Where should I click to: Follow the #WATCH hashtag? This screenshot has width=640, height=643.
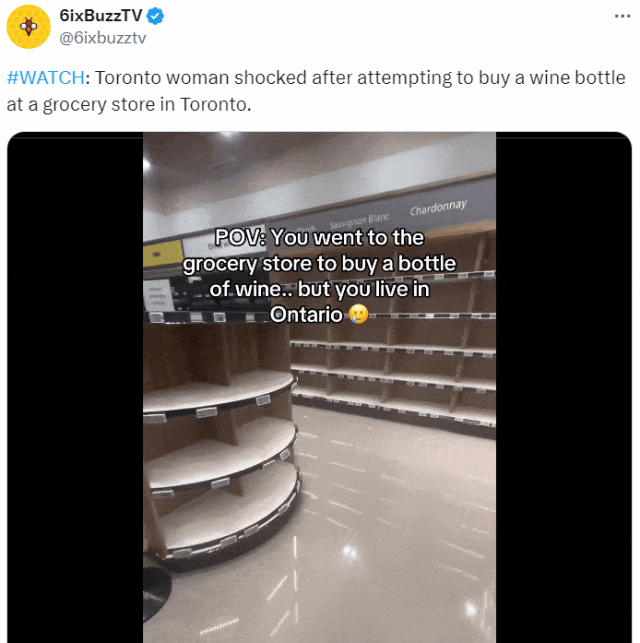(46, 78)
